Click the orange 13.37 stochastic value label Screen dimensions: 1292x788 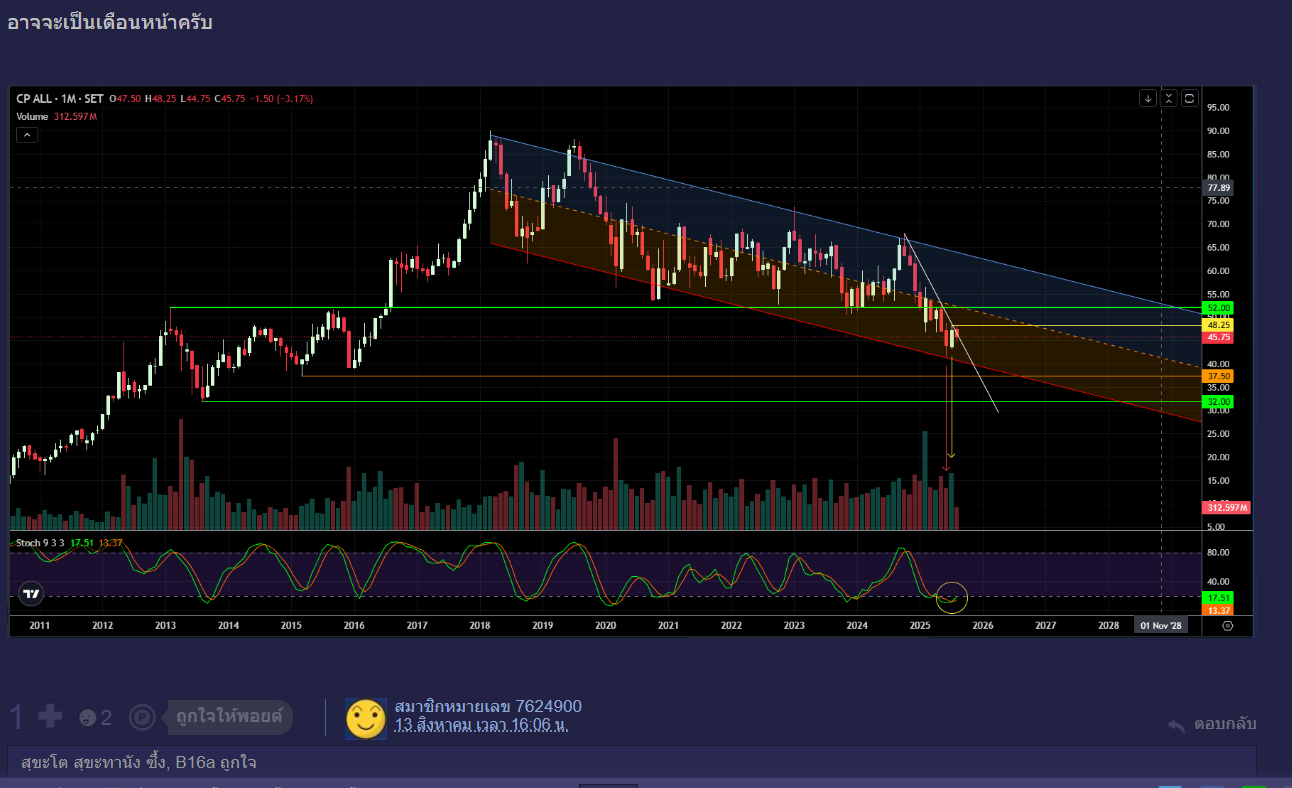click(x=1219, y=610)
